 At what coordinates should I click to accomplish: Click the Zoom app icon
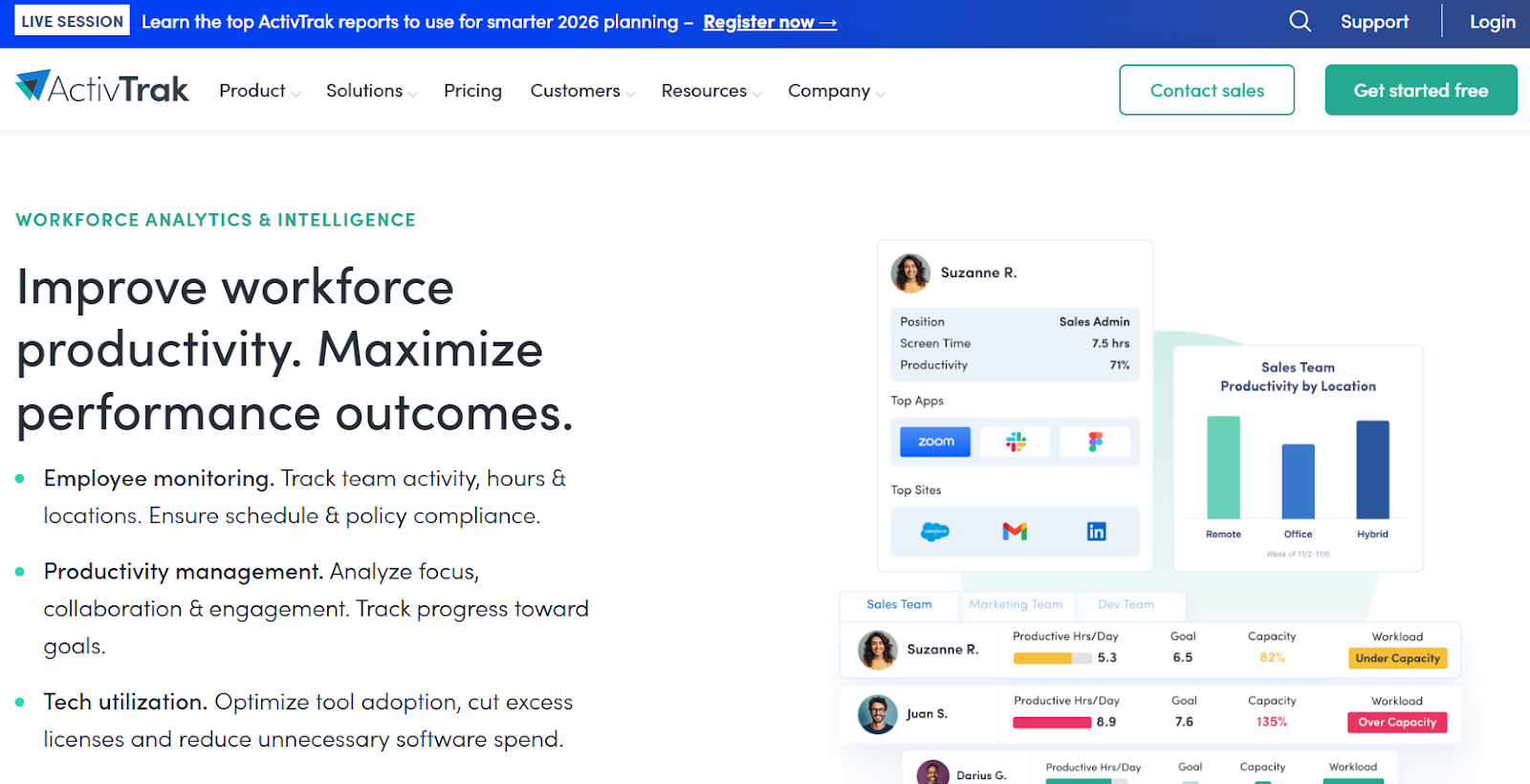click(x=935, y=442)
